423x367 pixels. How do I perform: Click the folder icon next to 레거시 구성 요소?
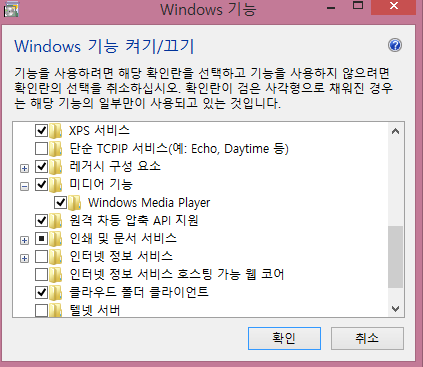coord(56,166)
